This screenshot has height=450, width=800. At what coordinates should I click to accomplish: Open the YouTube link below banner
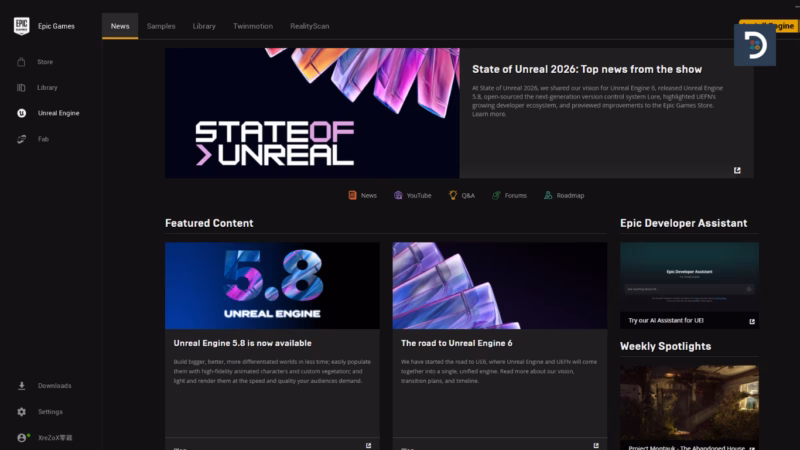(419, 195)
